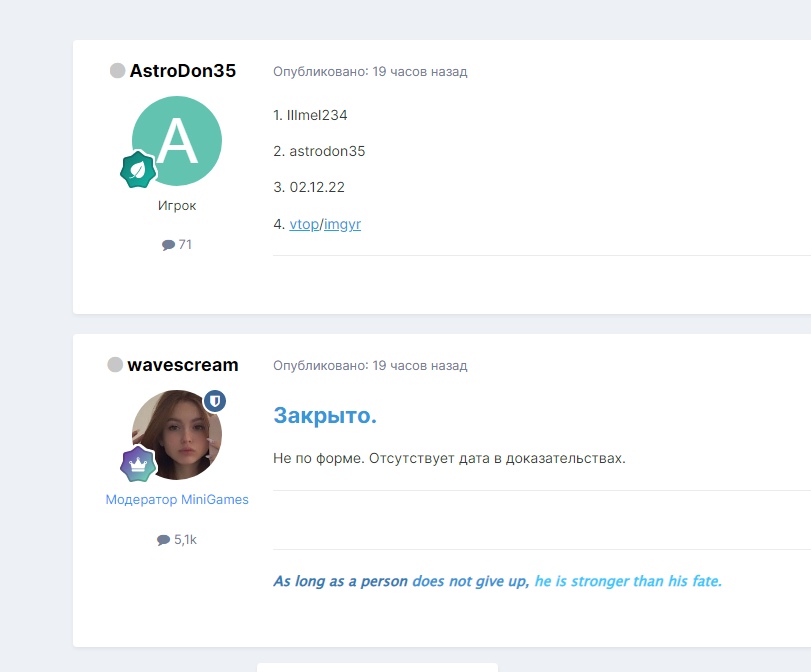811x672 pixels.
Task: Click AstroDon35's green letter A avatar
Action: (177, 141)
